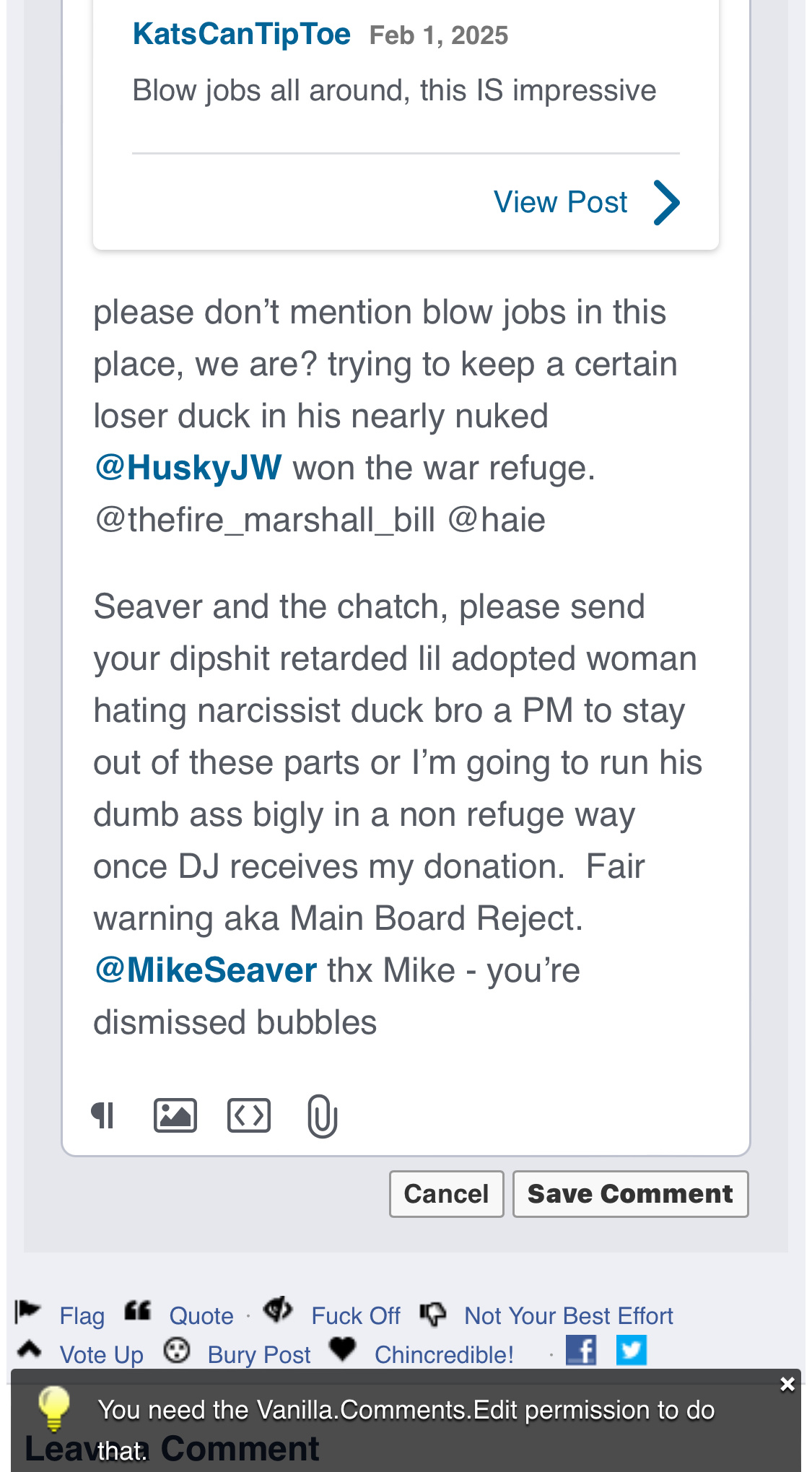Insert an image in the comment
812x1472 pixels.
tap(175, 1115)
